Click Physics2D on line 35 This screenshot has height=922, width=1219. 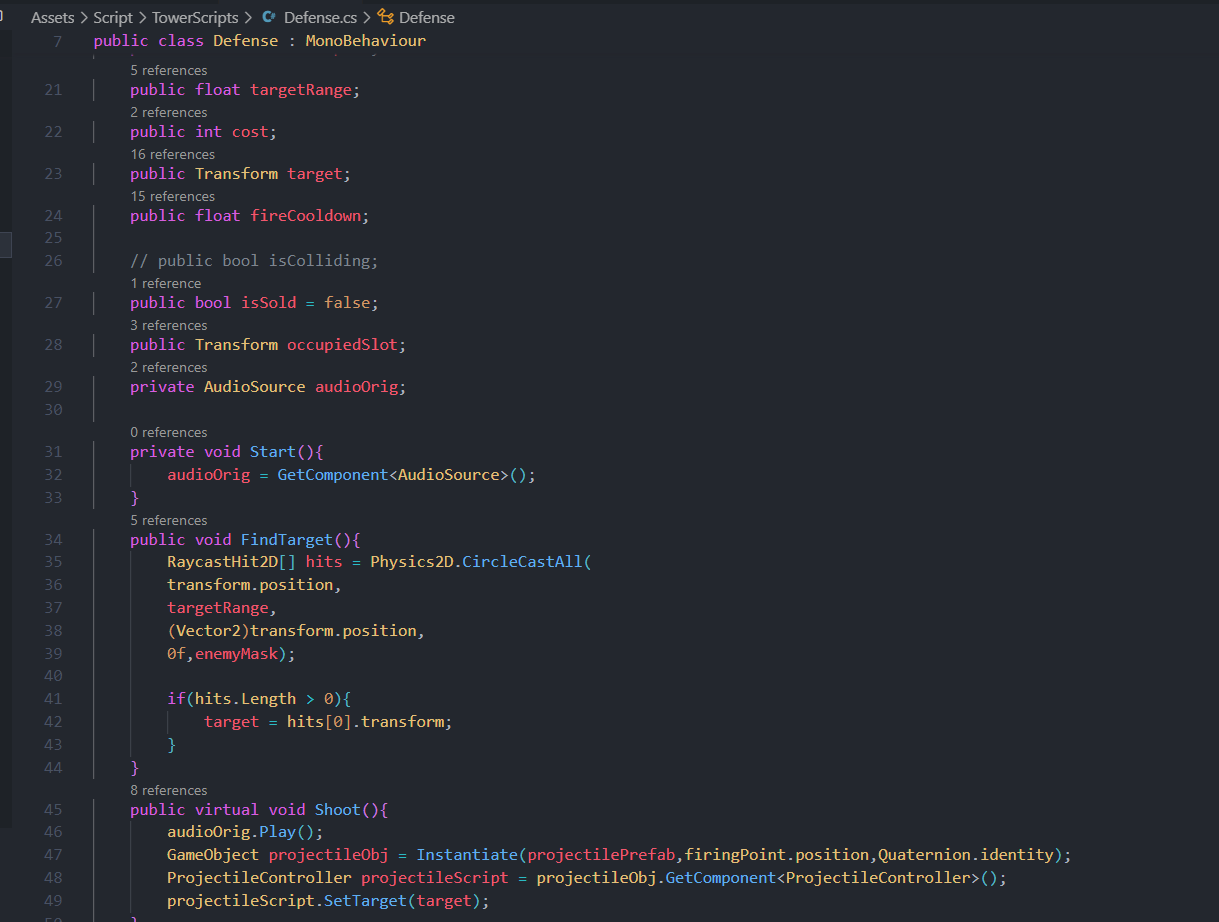coord(411,562)
